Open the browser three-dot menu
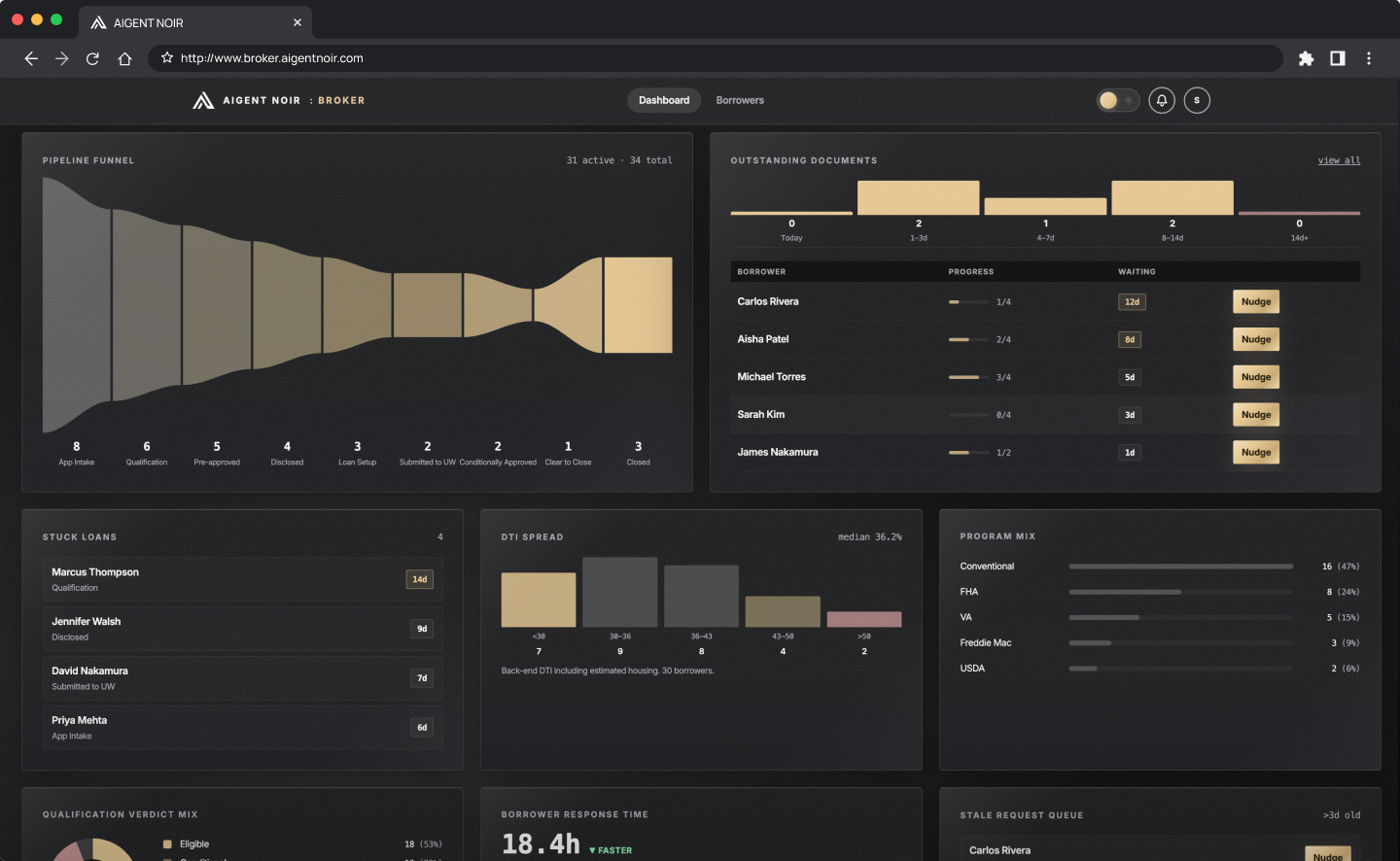 coord(1369,58)
